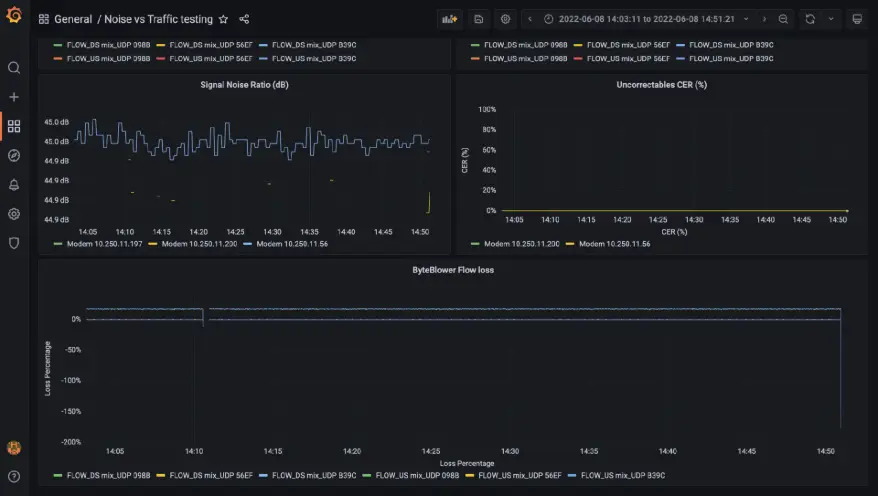The width and height of the screenshot is (878, 496).
Task: Open the Dashboards four-squares sidebar icon
Action: [x=14, y=126]
